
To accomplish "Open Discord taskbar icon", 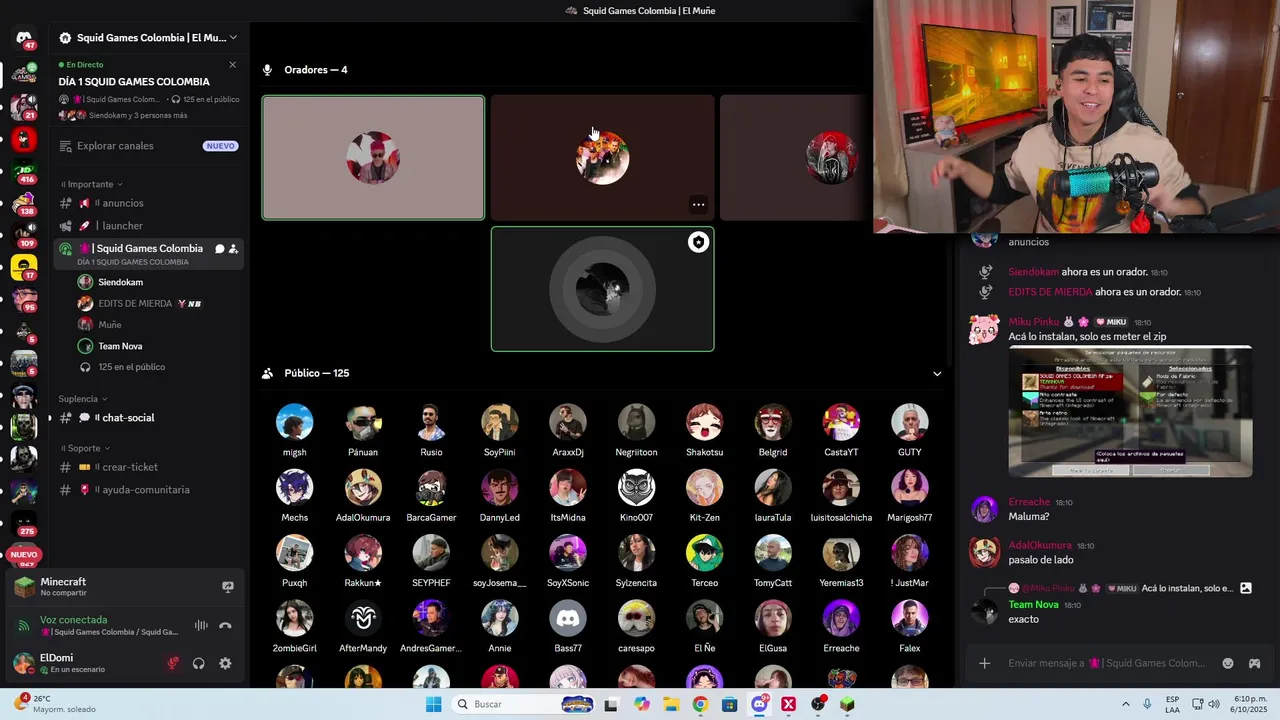I will coord(759,704).
